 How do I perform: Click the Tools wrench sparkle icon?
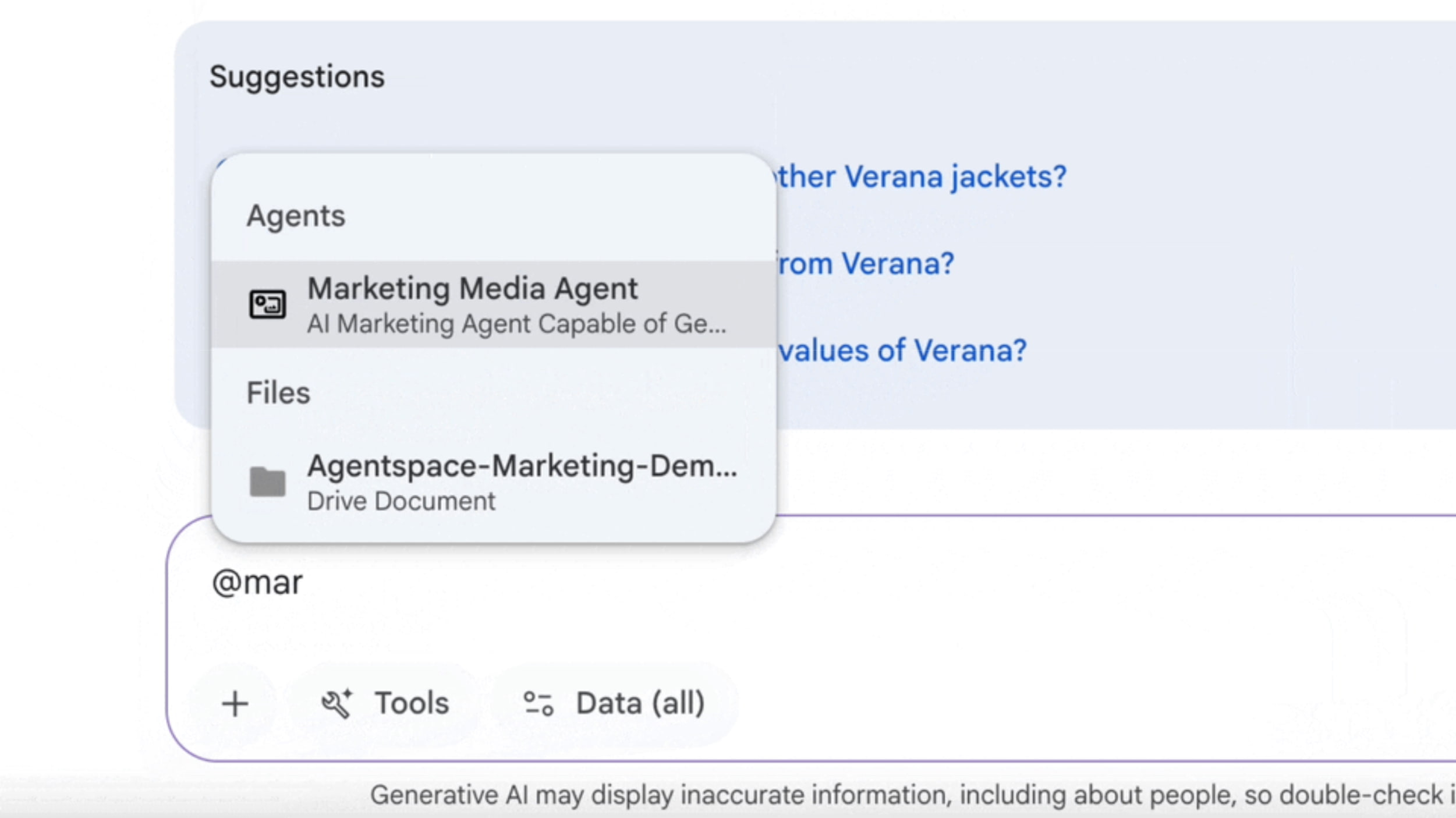337,704
